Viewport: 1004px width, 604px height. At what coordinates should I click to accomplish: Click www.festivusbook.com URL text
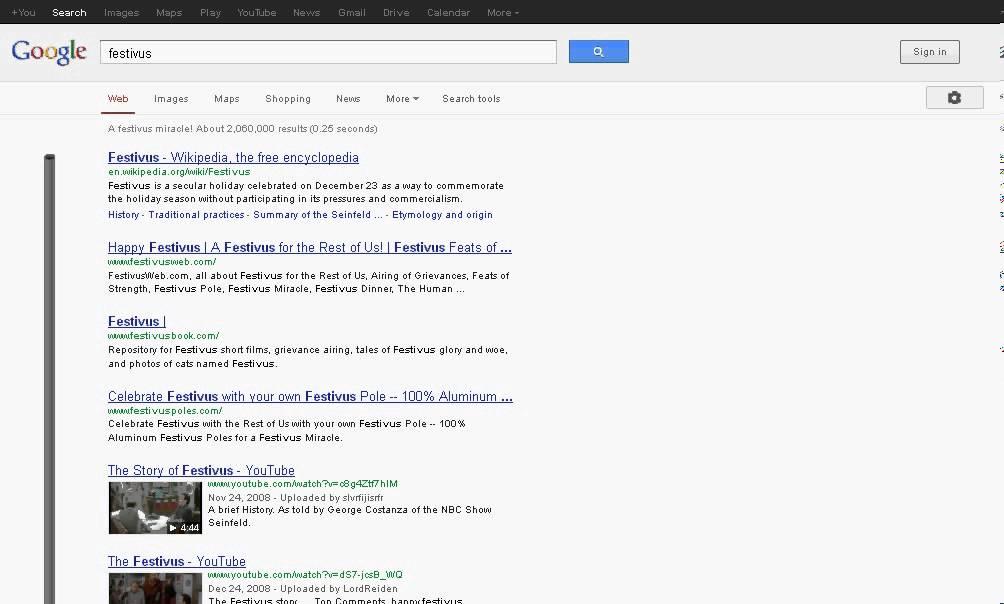pyautogui.click(x=163, y=336)
